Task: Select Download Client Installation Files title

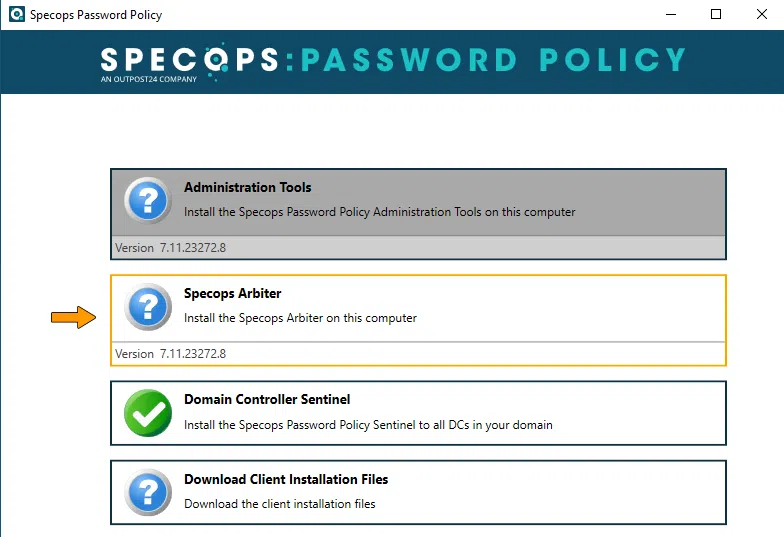Action: [x=286, y=479]
